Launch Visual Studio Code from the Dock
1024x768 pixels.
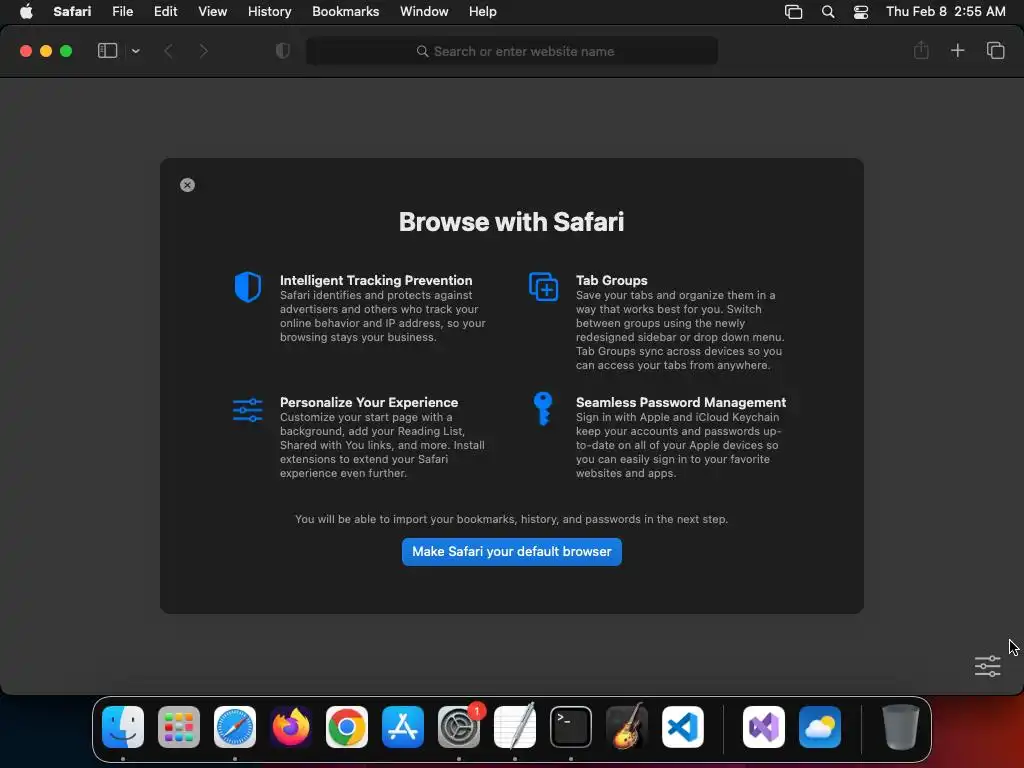point(682,727)
